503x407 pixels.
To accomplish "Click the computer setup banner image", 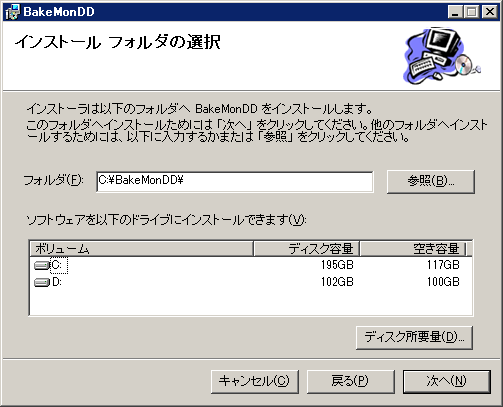I will pos(442,55).
